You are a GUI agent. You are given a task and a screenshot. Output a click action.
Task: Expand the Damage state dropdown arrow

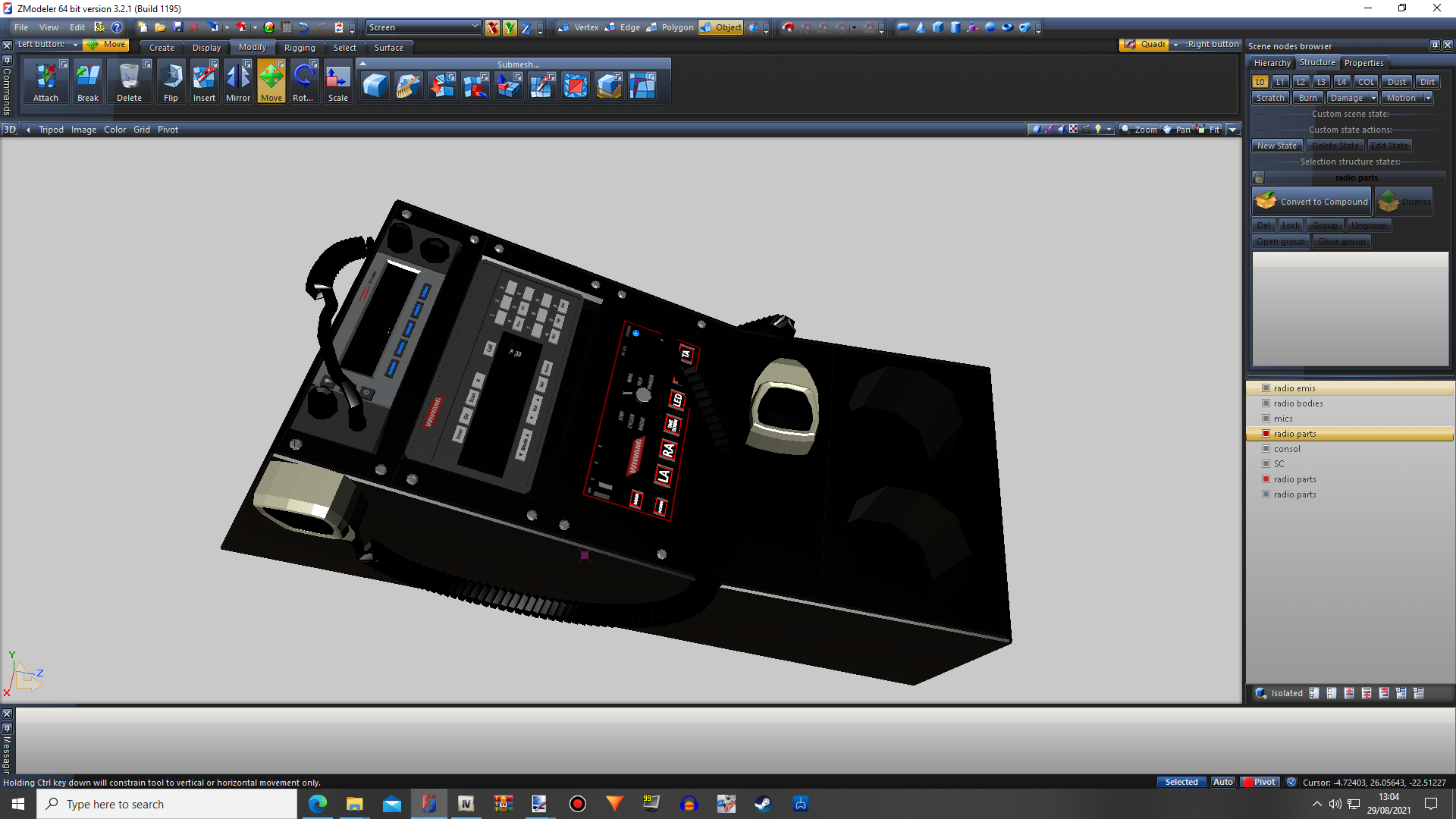click(1373, 98)
